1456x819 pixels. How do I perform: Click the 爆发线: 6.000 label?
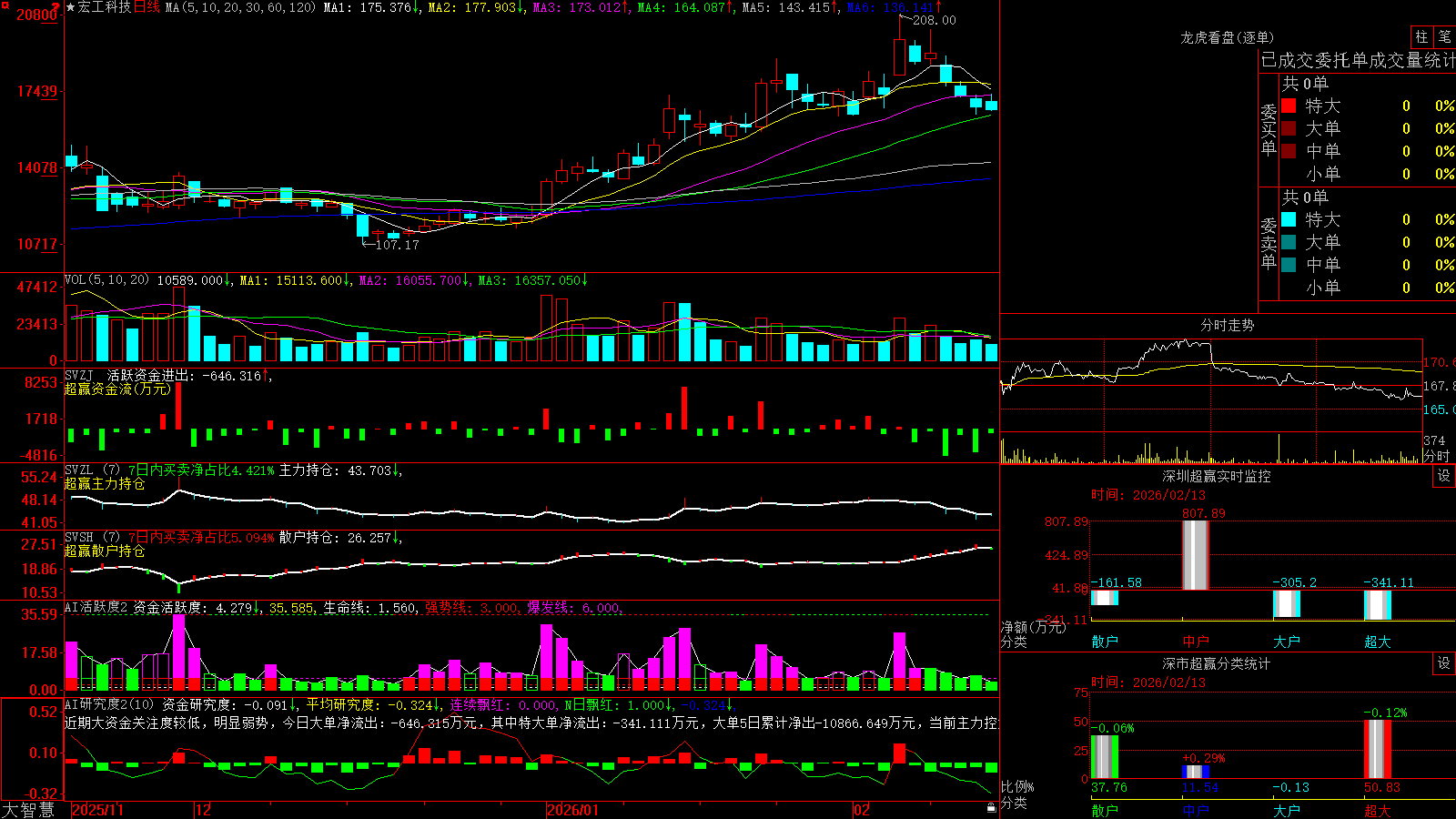point(574,608)
